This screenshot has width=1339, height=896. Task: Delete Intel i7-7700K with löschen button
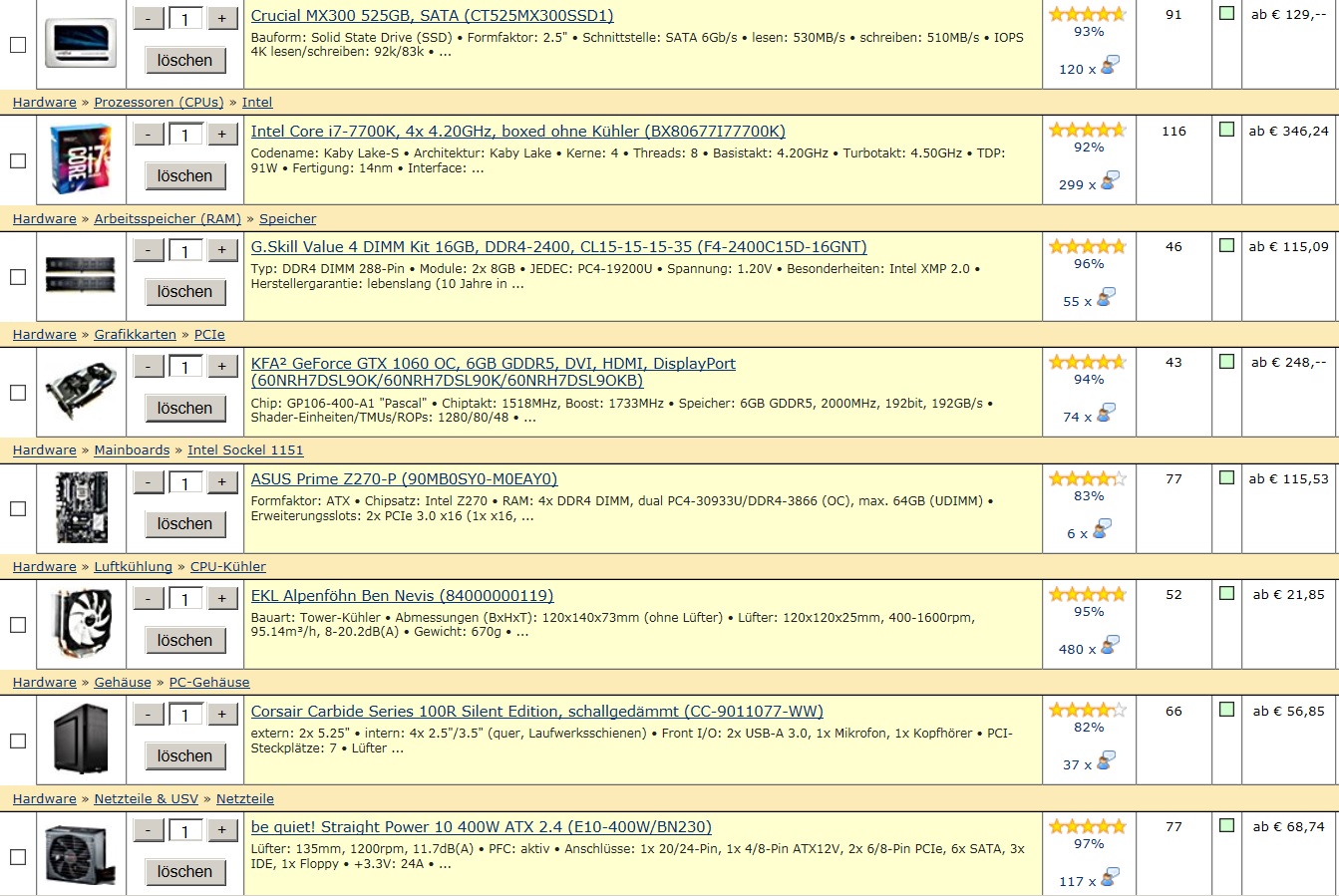coord(184,175)
